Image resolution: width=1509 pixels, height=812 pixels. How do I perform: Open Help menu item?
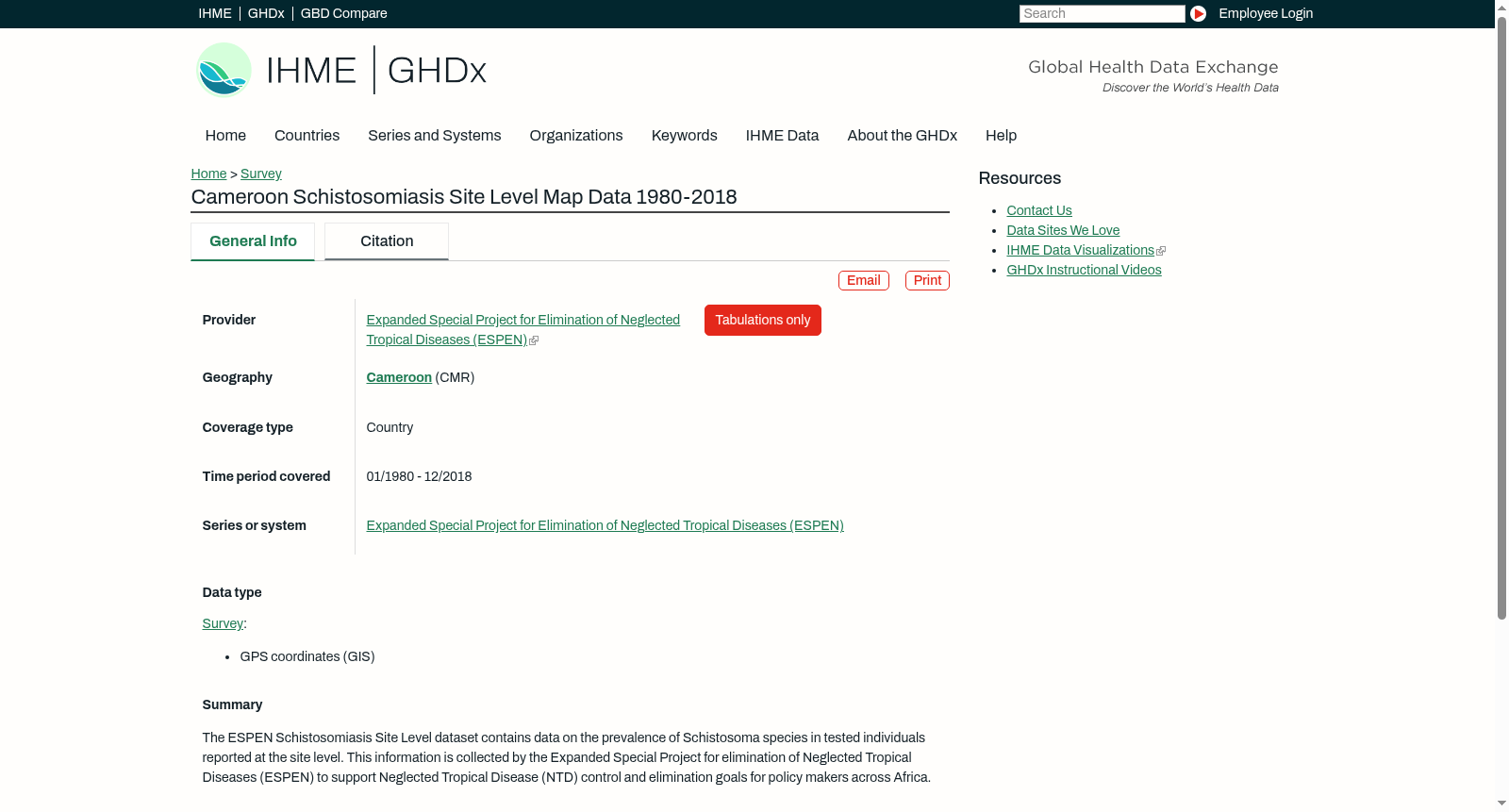[1002, 136]
